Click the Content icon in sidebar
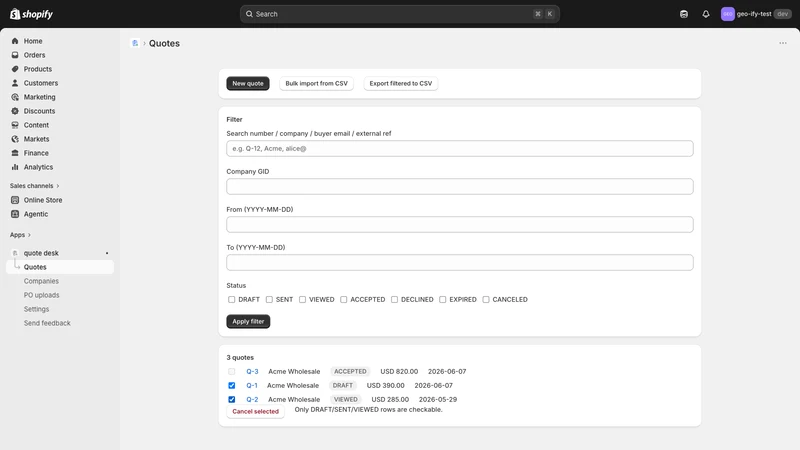This screenshot has height=450, width=800. 15,125
